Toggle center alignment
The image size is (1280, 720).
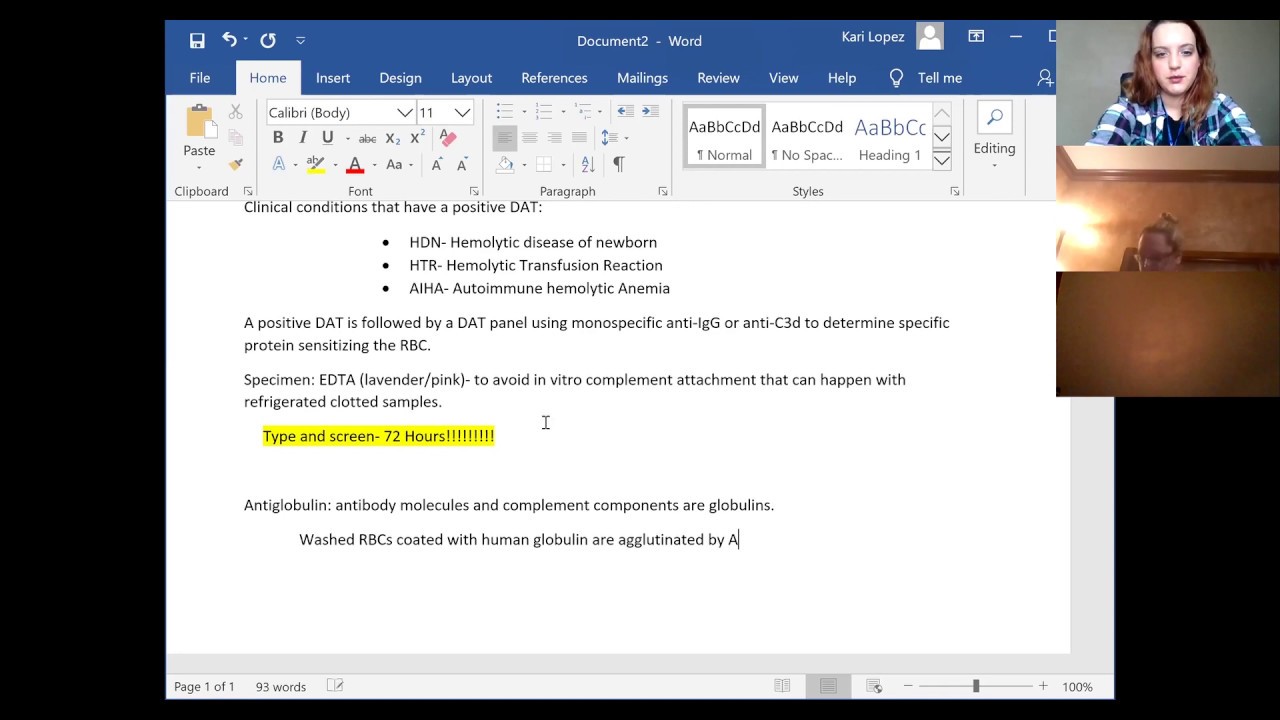[530, 137]
